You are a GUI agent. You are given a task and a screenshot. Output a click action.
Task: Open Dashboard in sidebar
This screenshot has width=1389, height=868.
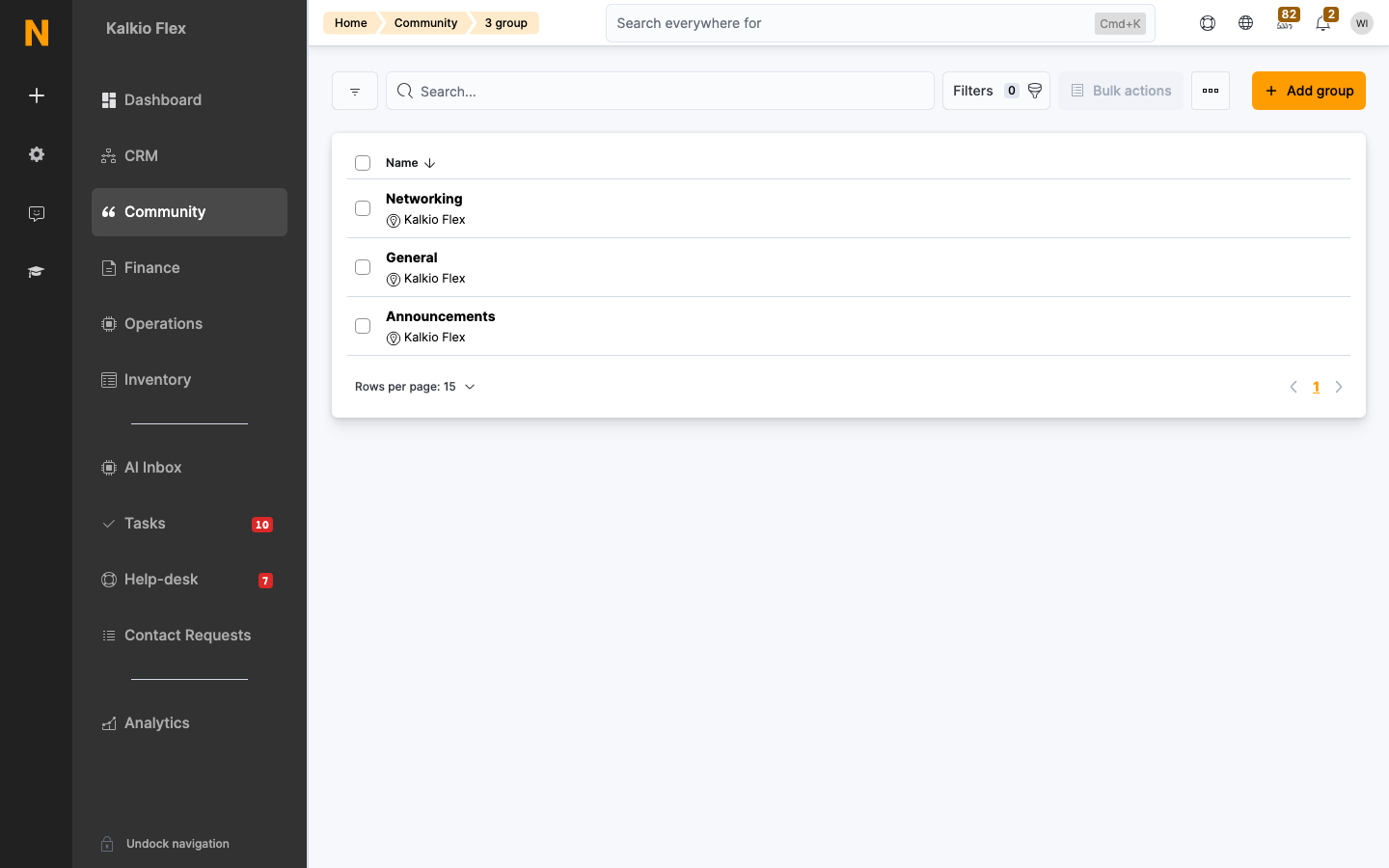pyautogui.click(x=189, y=100)
